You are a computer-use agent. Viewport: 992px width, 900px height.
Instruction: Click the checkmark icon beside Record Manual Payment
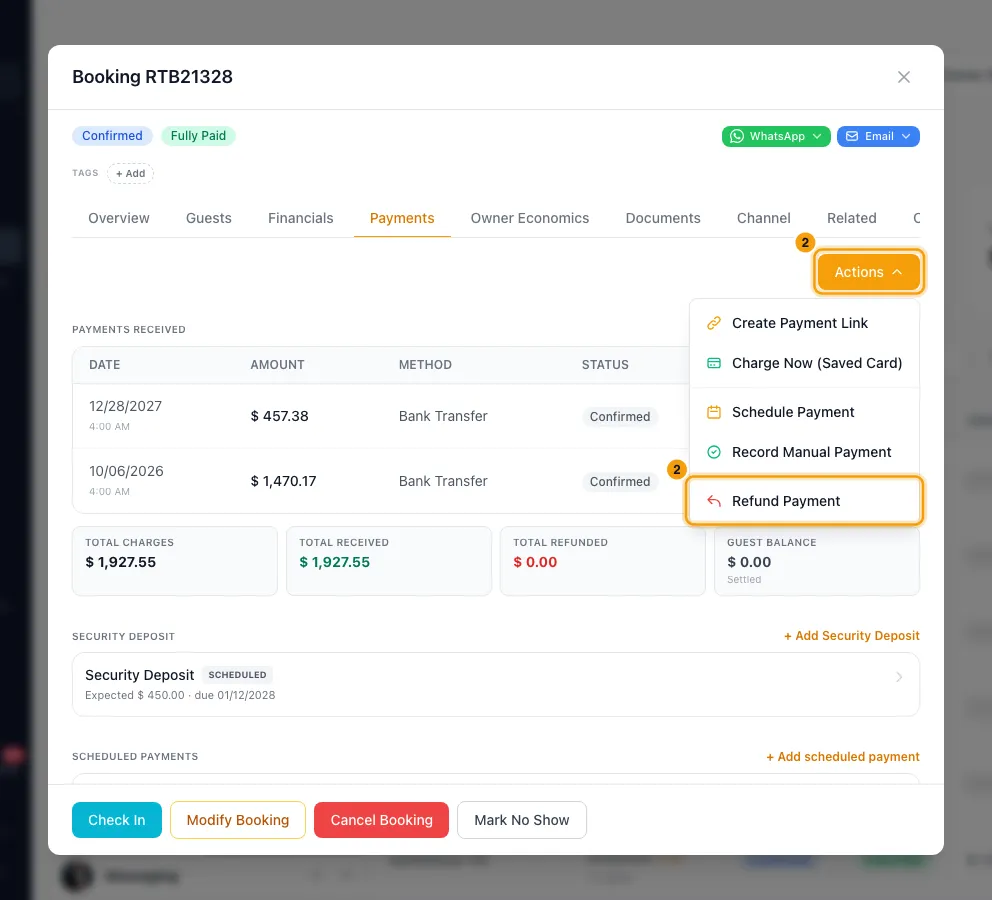coord(714,452)
